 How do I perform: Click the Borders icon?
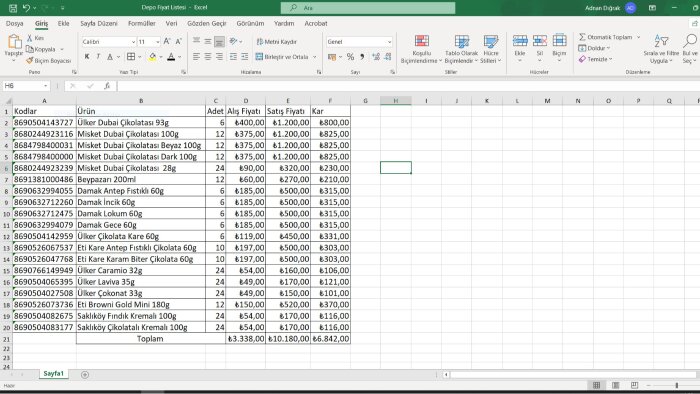point(131,57)
